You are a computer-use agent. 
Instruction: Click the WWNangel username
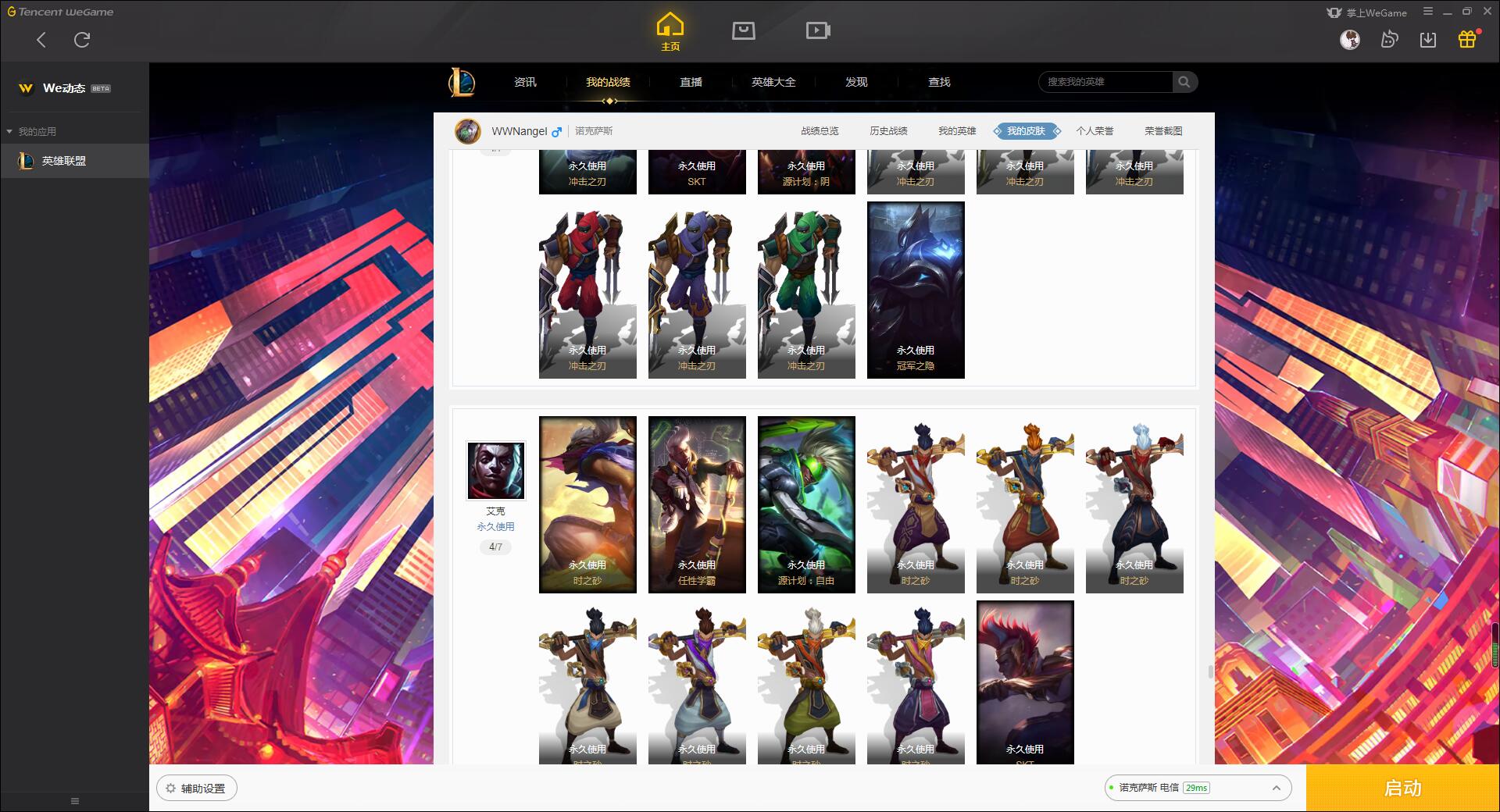point(520,131)
